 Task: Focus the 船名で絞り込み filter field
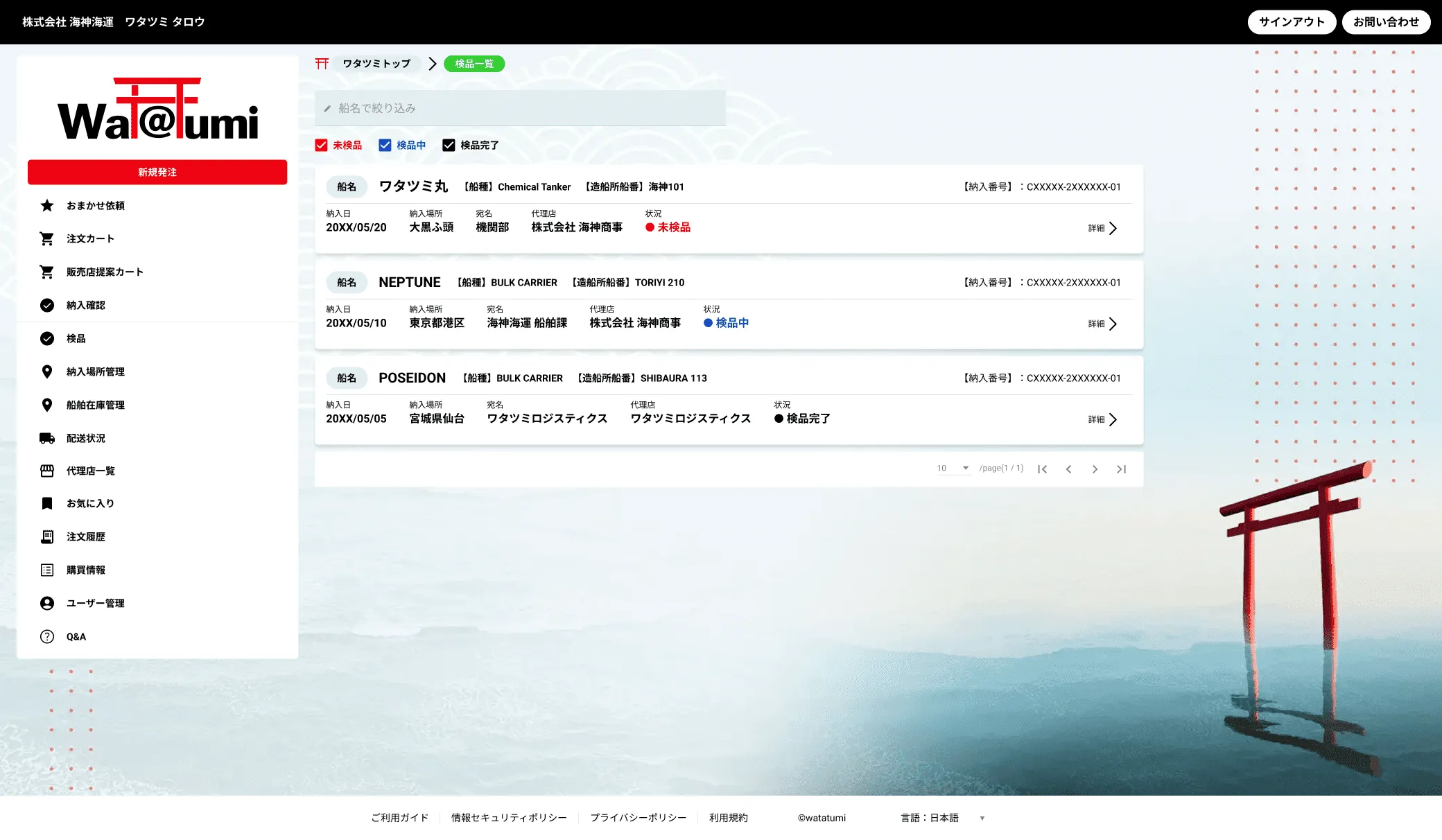[520, 109]
